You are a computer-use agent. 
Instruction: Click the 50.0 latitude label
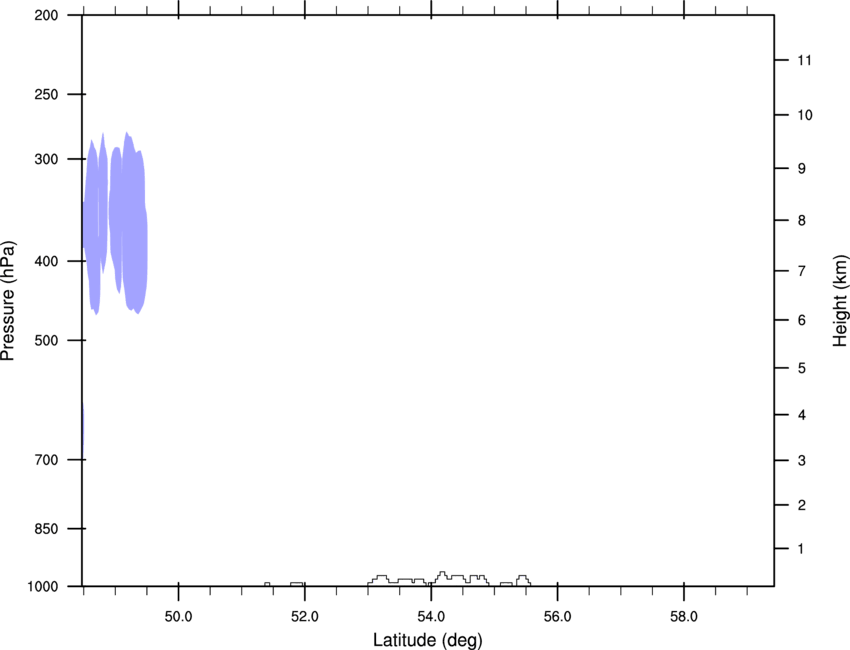(178, 617)
